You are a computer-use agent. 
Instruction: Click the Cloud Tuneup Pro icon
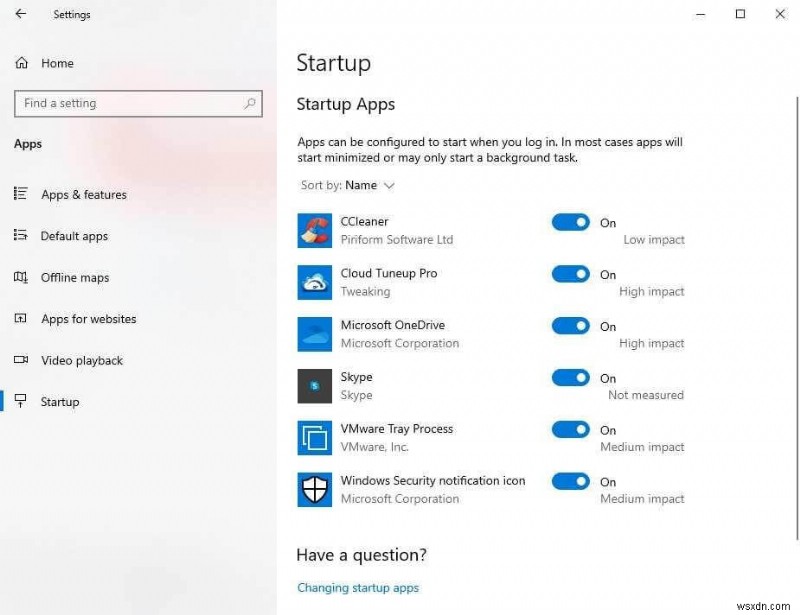pyautogui.click(x=313, y=282)
